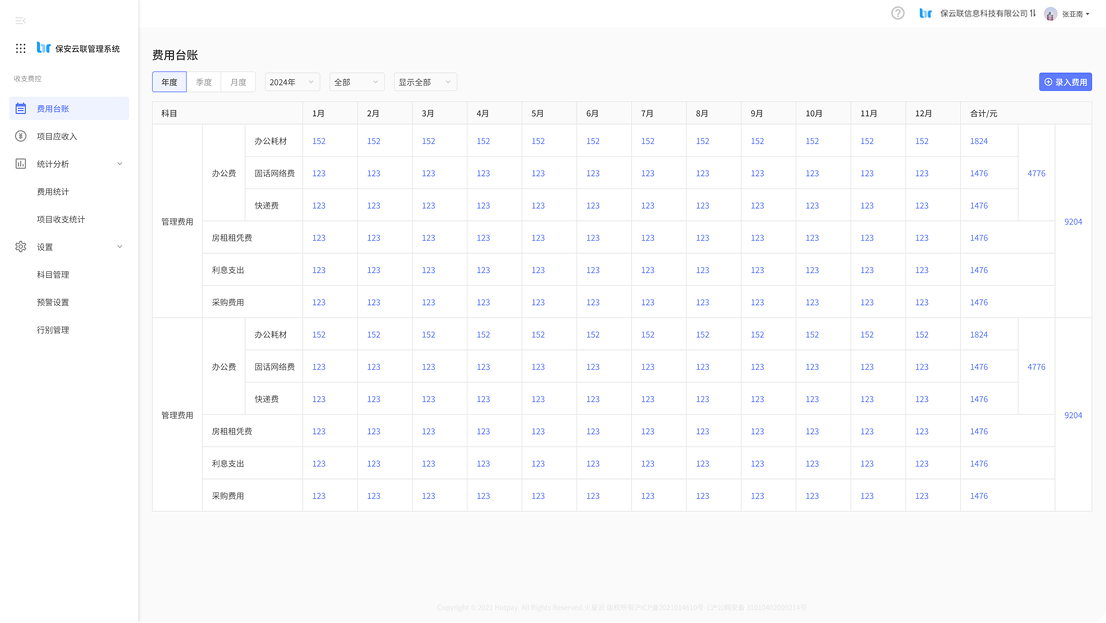Open the app grid launcher icon
1106x623 pixels.
pyautogui.click(x=20, y=48)
